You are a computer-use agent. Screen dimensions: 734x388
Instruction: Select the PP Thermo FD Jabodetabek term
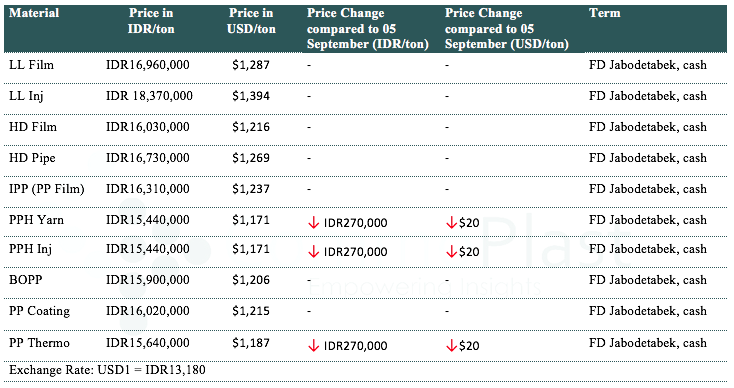coord(648,343)
